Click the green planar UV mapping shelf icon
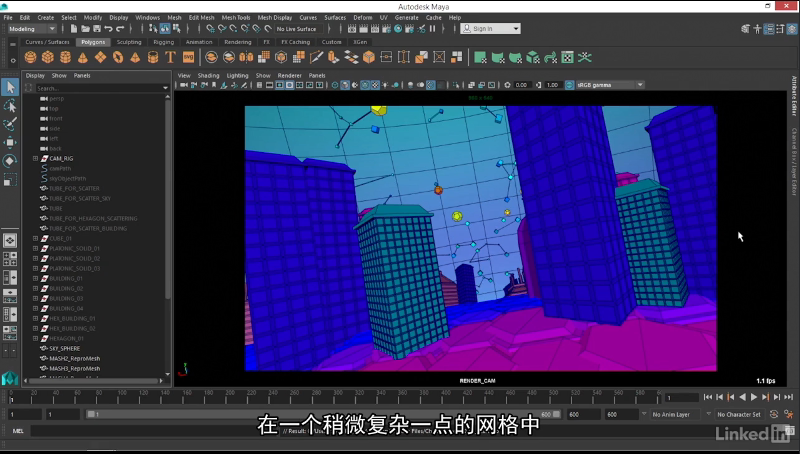 pyautogui.click(x=480, y=57)
